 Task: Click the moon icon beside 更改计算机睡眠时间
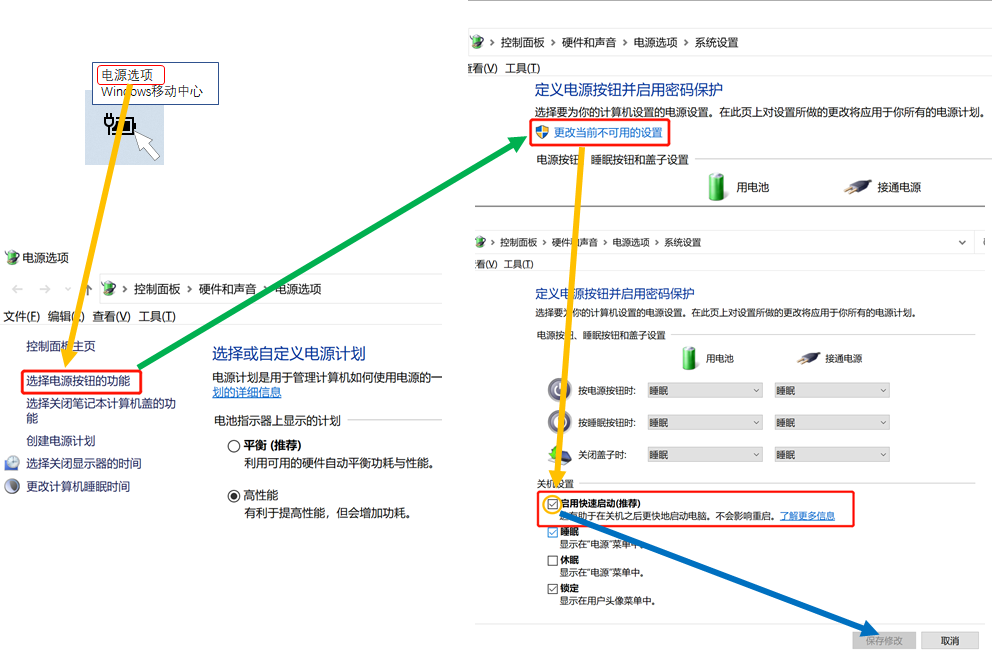(12, 486)
